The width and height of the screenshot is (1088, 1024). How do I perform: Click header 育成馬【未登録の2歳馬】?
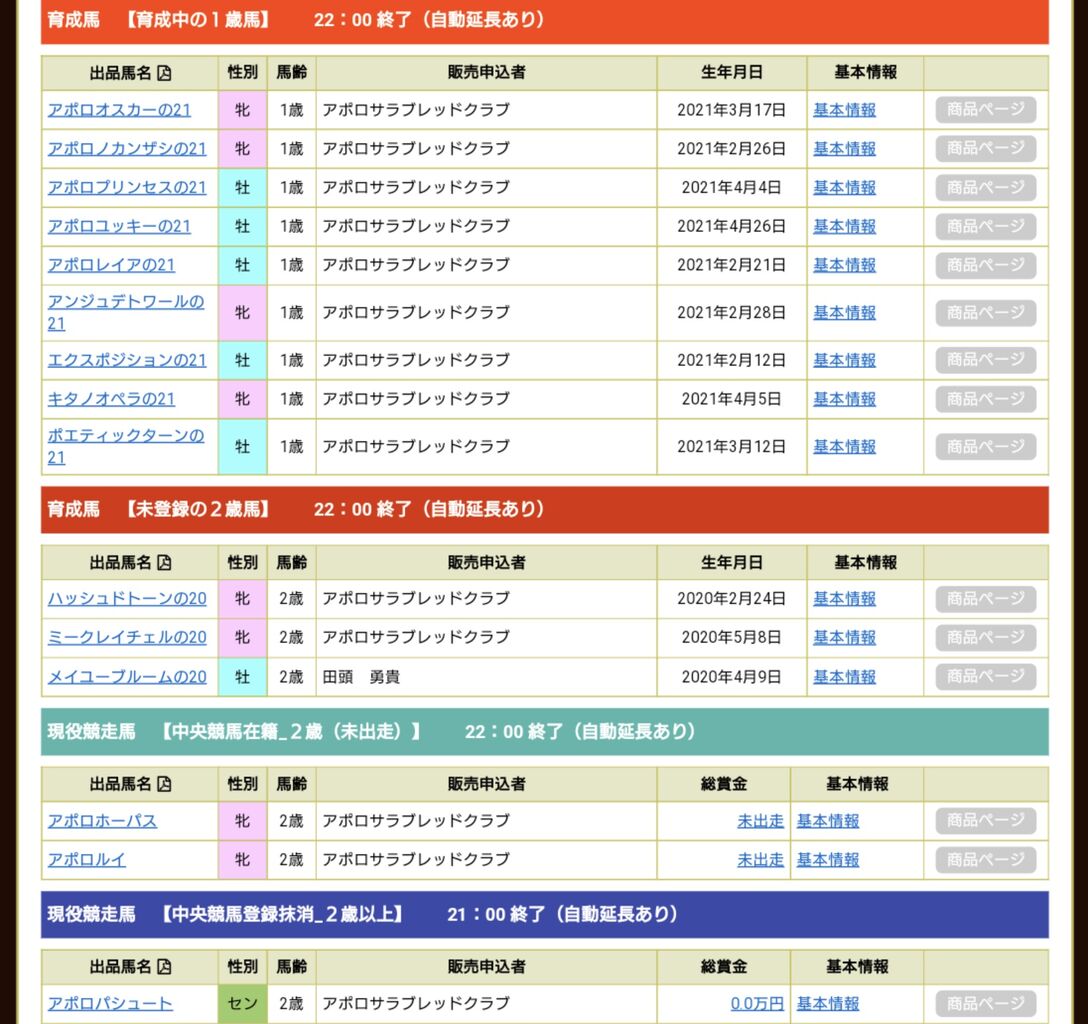pos(545,509)
